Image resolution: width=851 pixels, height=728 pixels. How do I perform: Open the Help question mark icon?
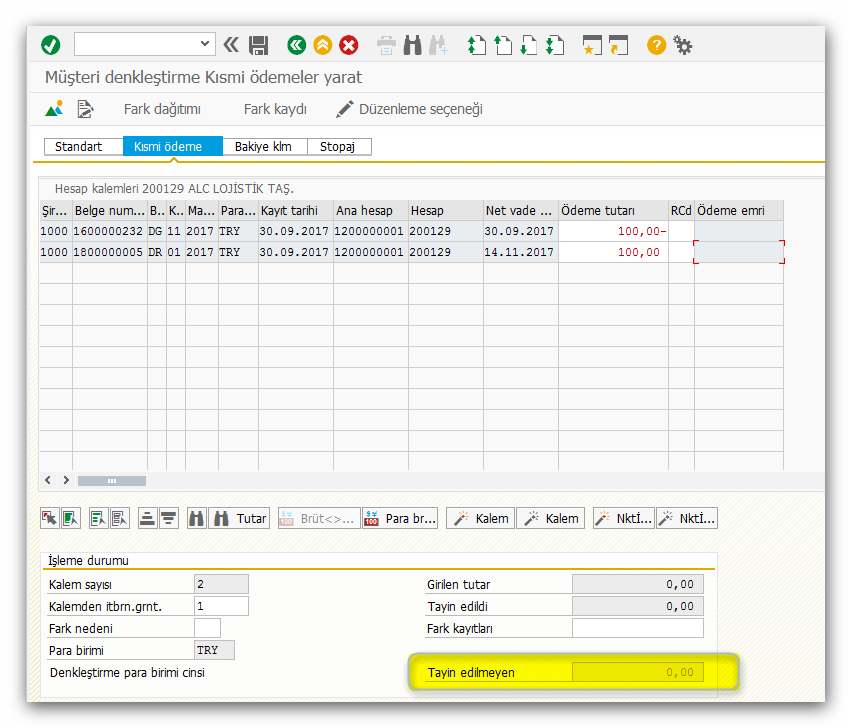click(x=656, y=45)
